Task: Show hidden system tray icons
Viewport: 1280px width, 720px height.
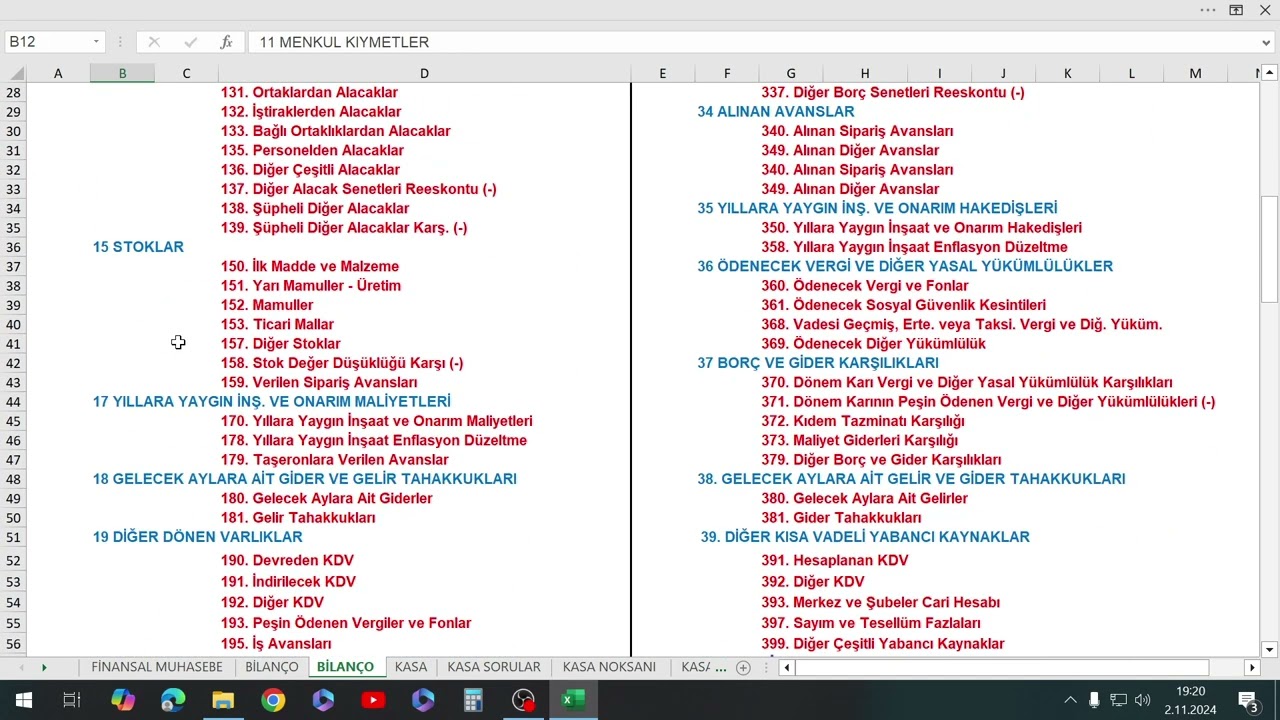Action: (1070, 700)
